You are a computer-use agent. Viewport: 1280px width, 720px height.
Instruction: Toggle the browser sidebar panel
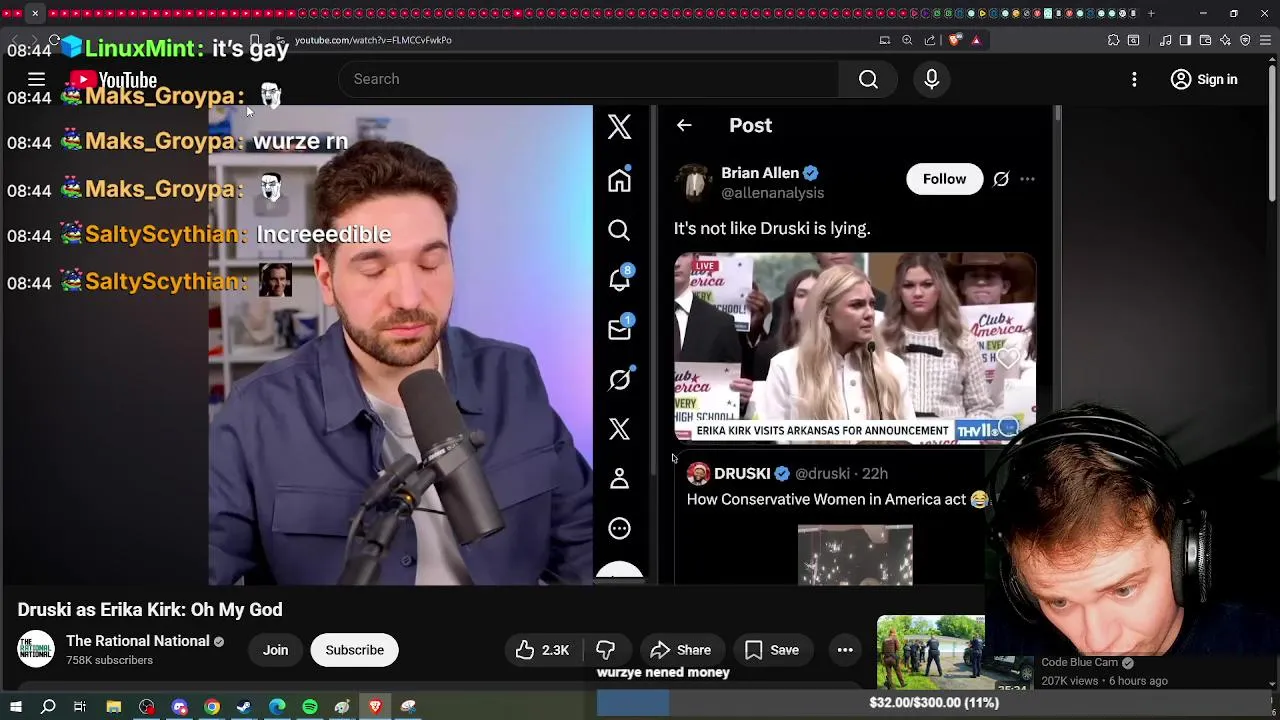[1185, 40]
